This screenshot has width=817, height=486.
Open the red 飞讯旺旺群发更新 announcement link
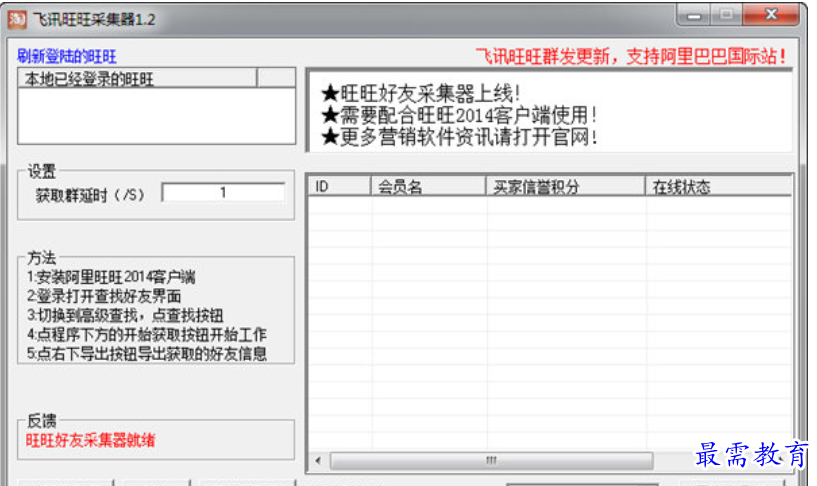coord(631,56)
